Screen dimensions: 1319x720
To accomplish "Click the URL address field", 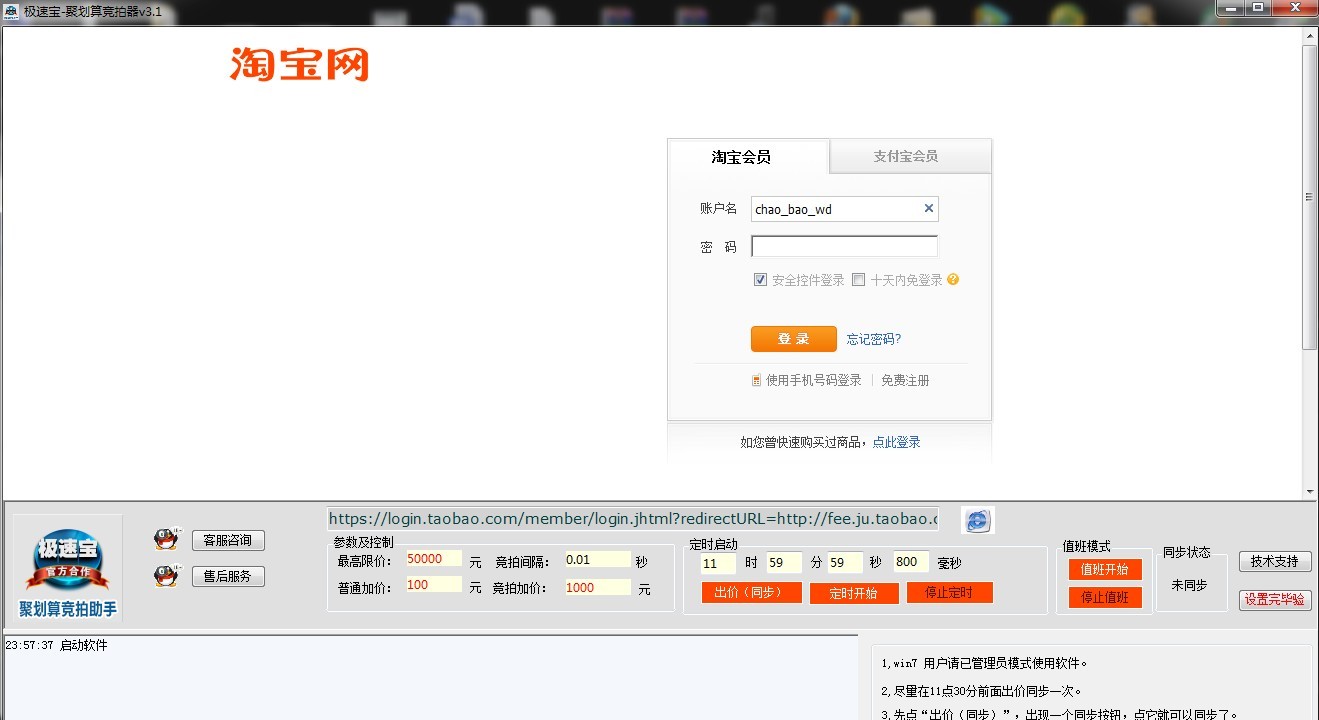I will [634, 519].
